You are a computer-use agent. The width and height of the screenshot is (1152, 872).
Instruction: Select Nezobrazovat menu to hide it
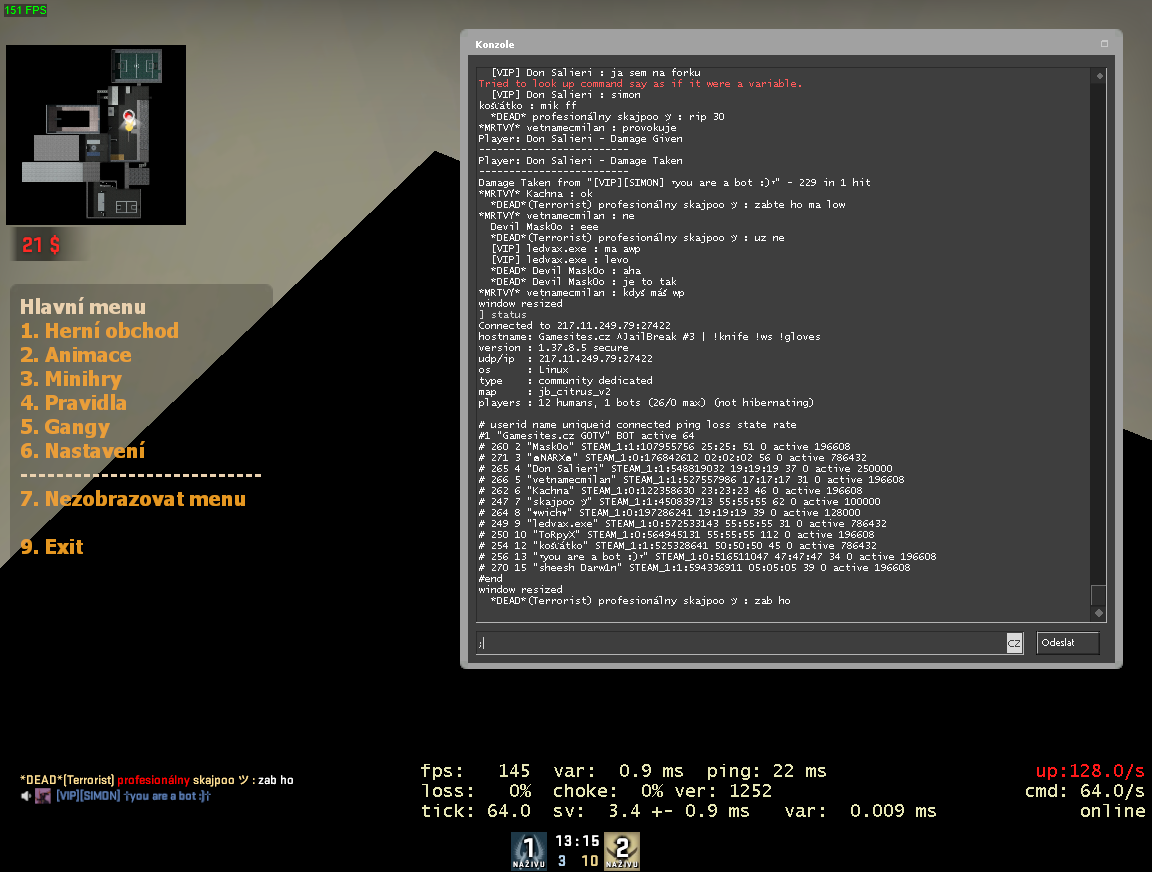[x=132, y=499]
